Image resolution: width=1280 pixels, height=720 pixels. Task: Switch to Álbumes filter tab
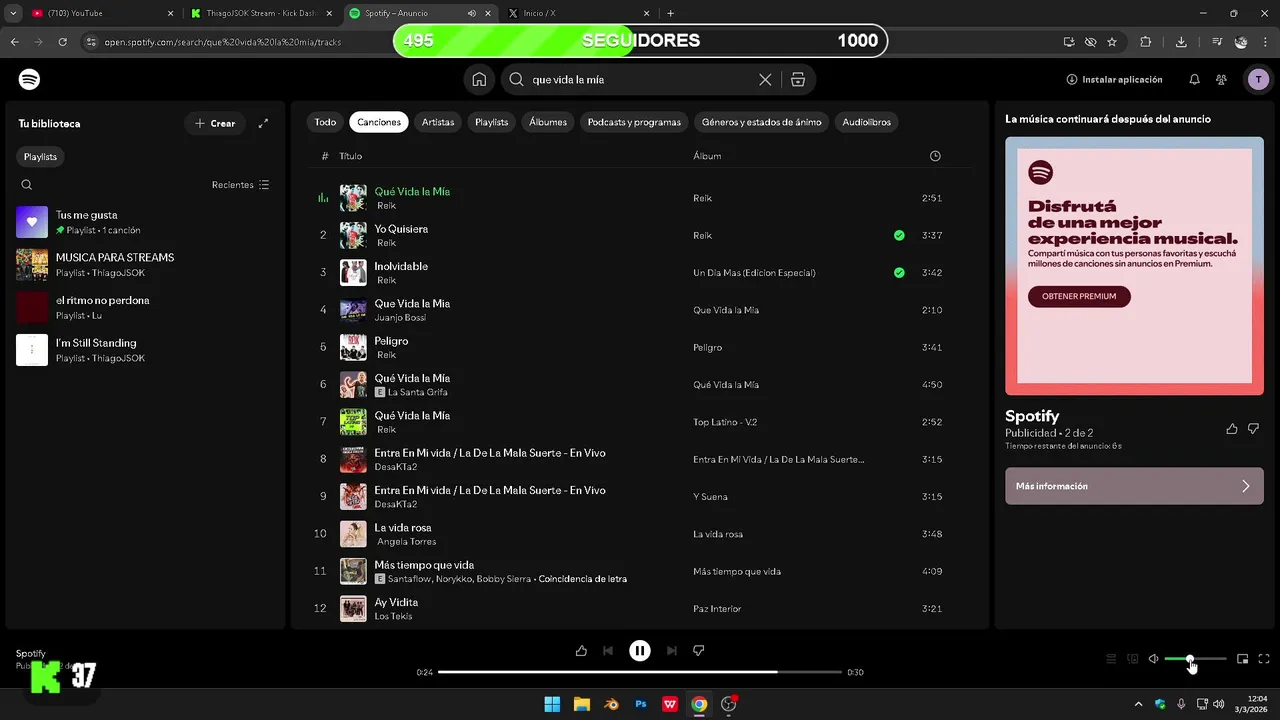tap(548, 122)
